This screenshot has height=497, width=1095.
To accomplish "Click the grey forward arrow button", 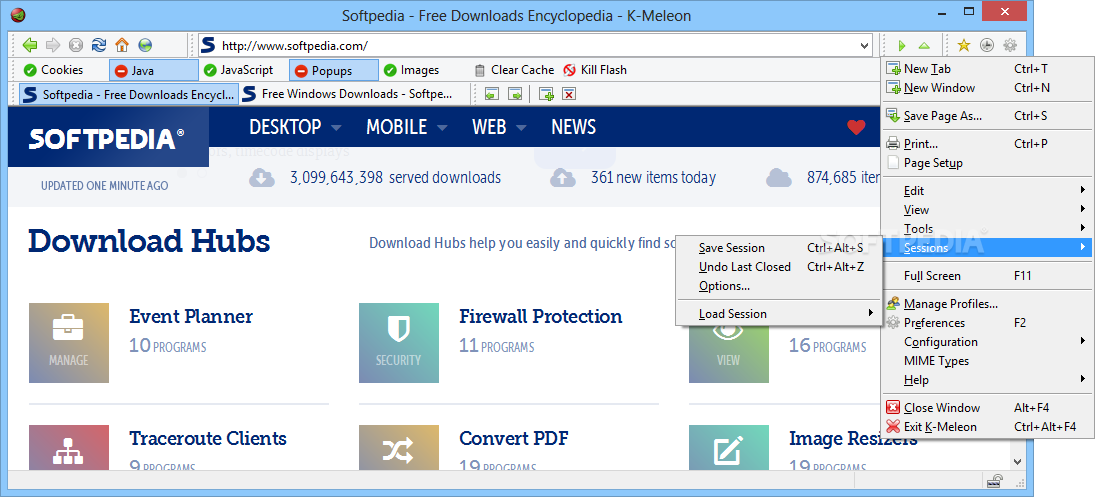I will coord(52,45).
